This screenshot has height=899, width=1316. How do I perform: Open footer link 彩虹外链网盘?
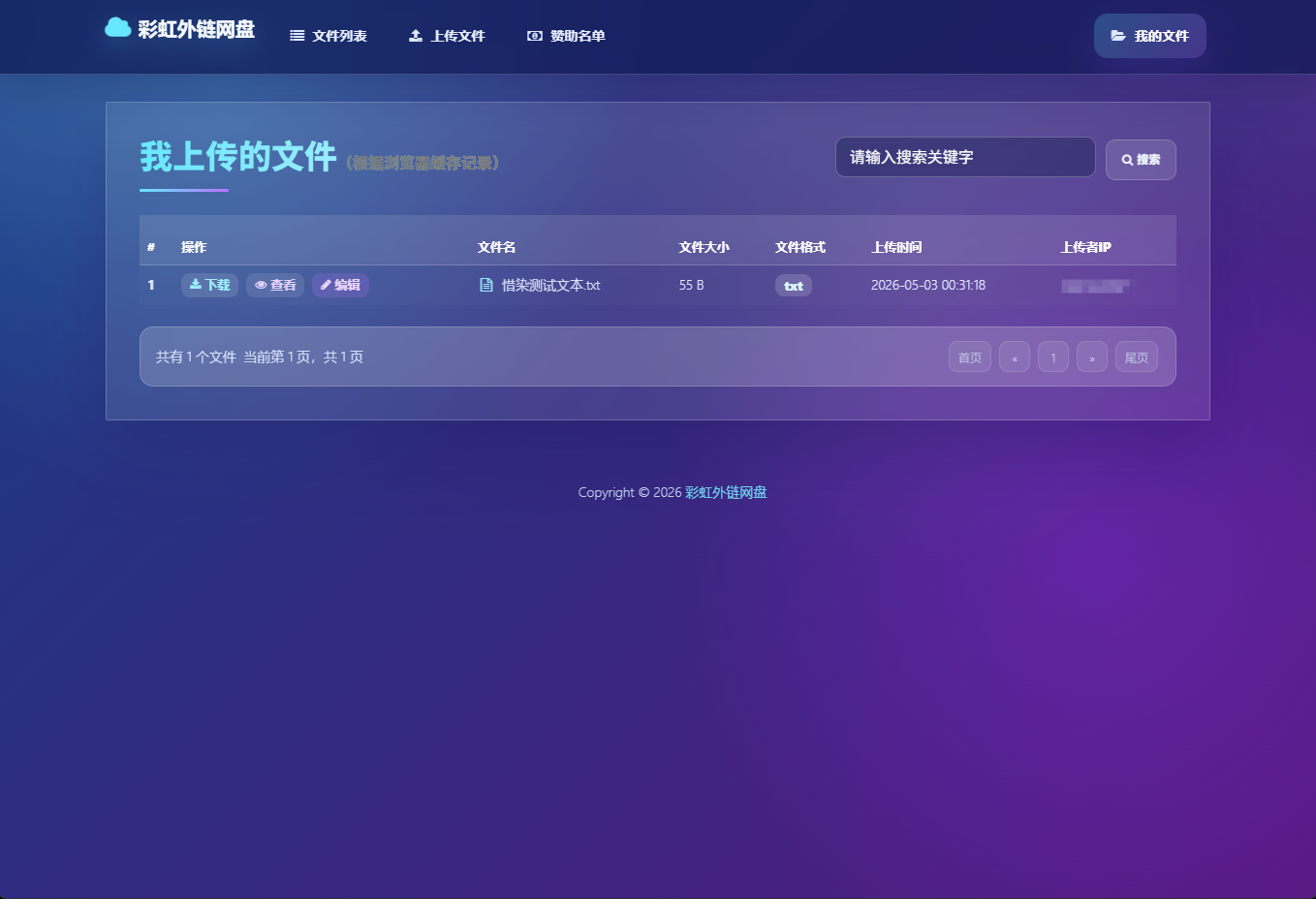pyautogui.click(x=726, y=492)
